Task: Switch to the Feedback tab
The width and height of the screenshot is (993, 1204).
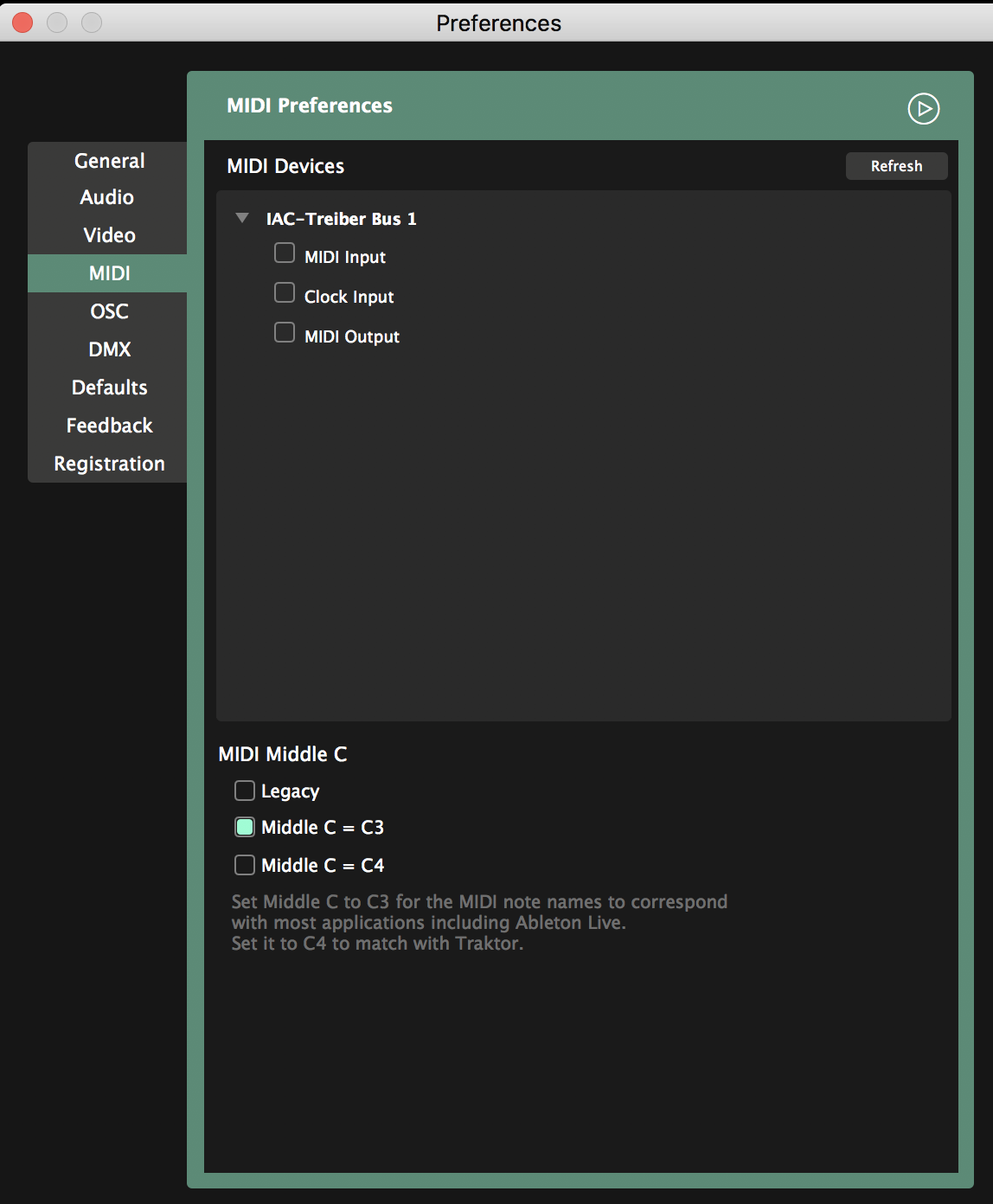Action: click(x=109, y=426)
